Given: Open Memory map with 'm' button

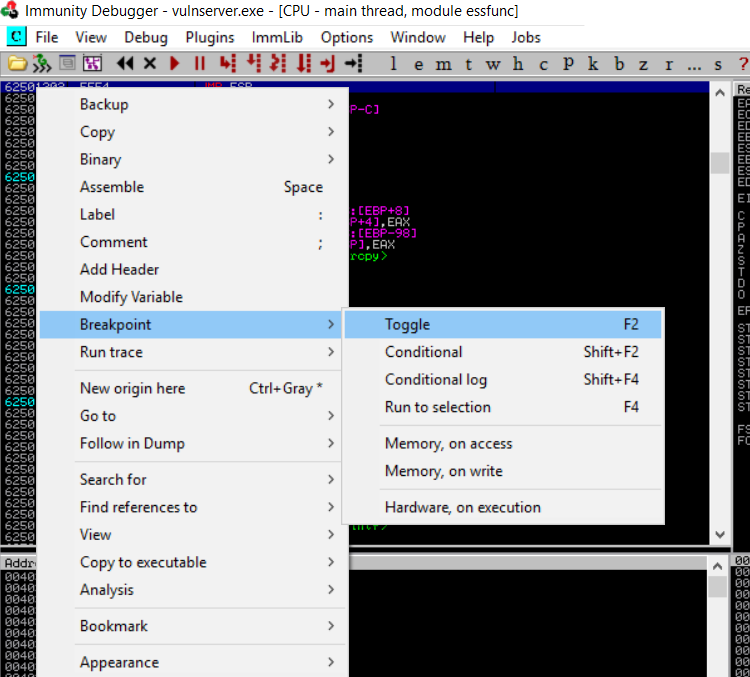Looking at the screenshot, I should coord(443,64).
